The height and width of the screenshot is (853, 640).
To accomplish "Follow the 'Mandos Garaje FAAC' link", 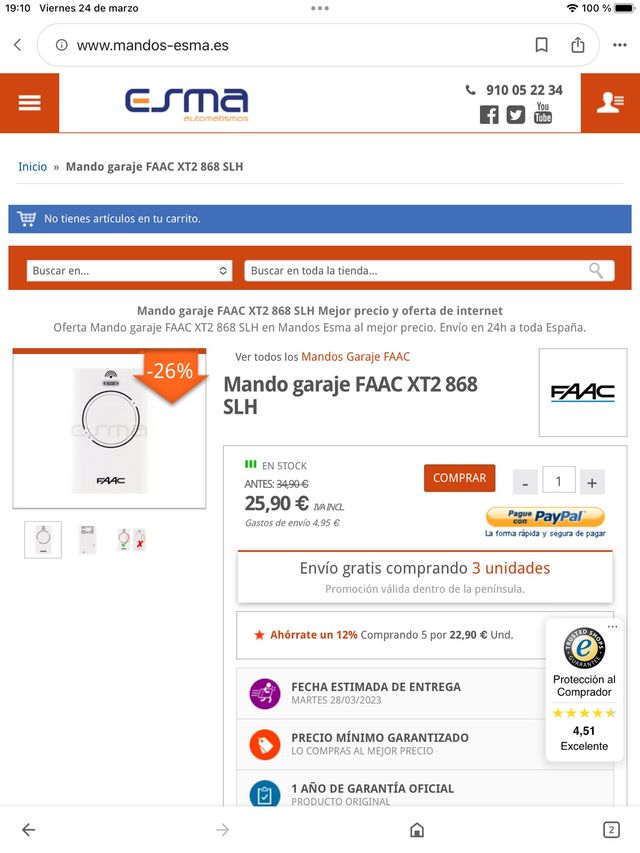I will coord(355,357).
